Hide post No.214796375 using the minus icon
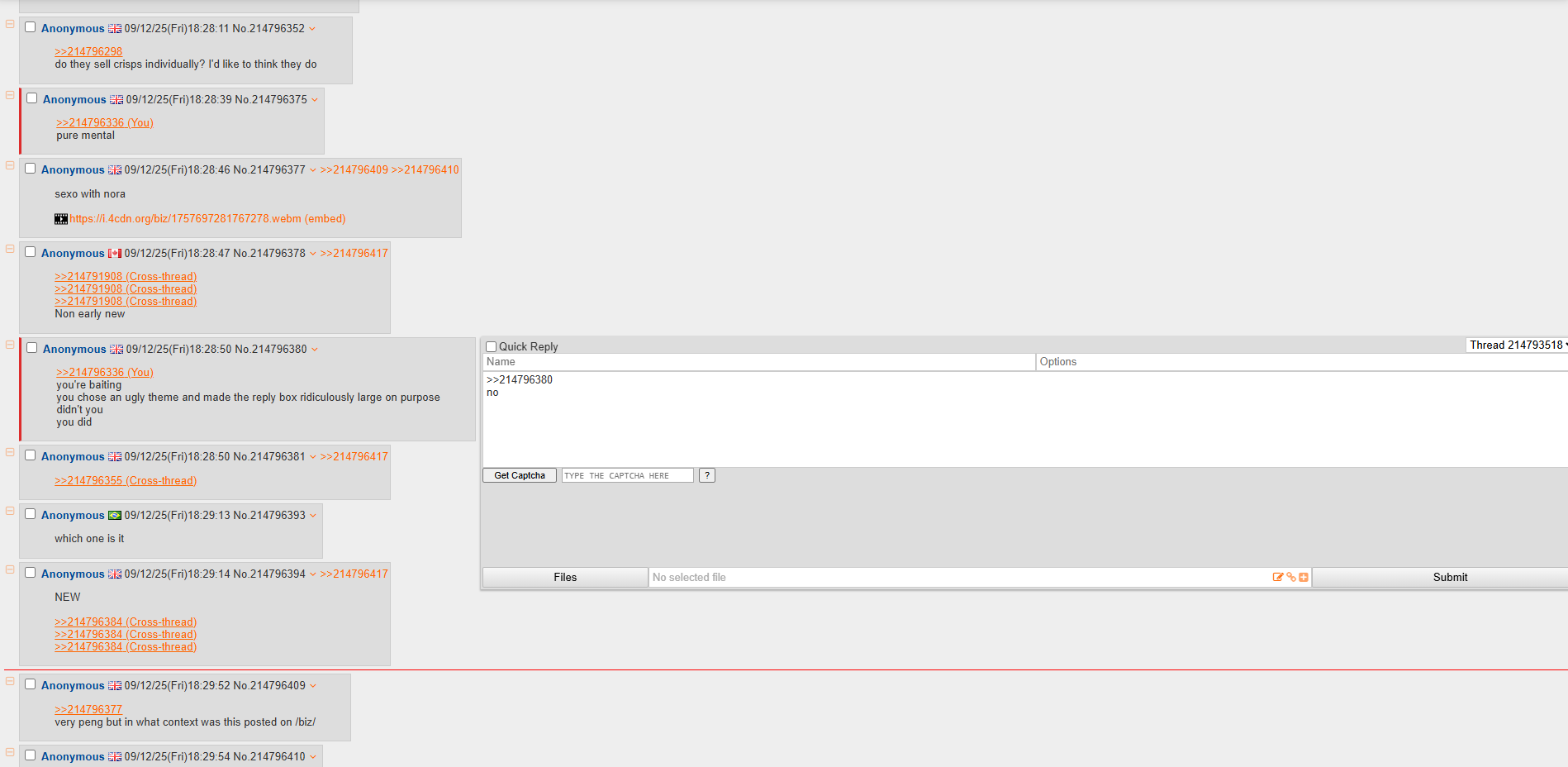This screenshot has height=767, width=1568. click(x=10, y=95)
